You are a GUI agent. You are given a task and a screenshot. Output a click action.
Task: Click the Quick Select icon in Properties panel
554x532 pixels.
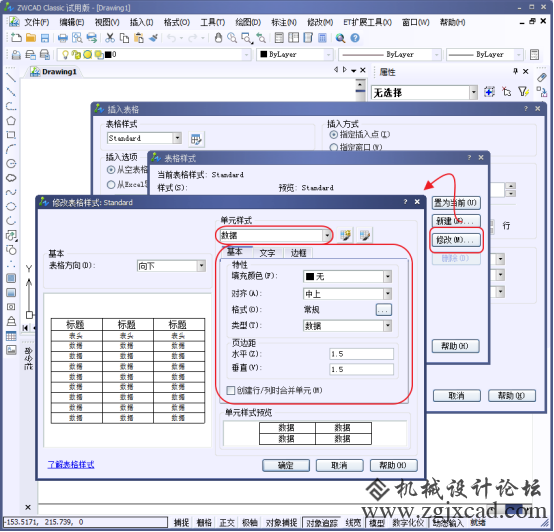click(524, 92)
